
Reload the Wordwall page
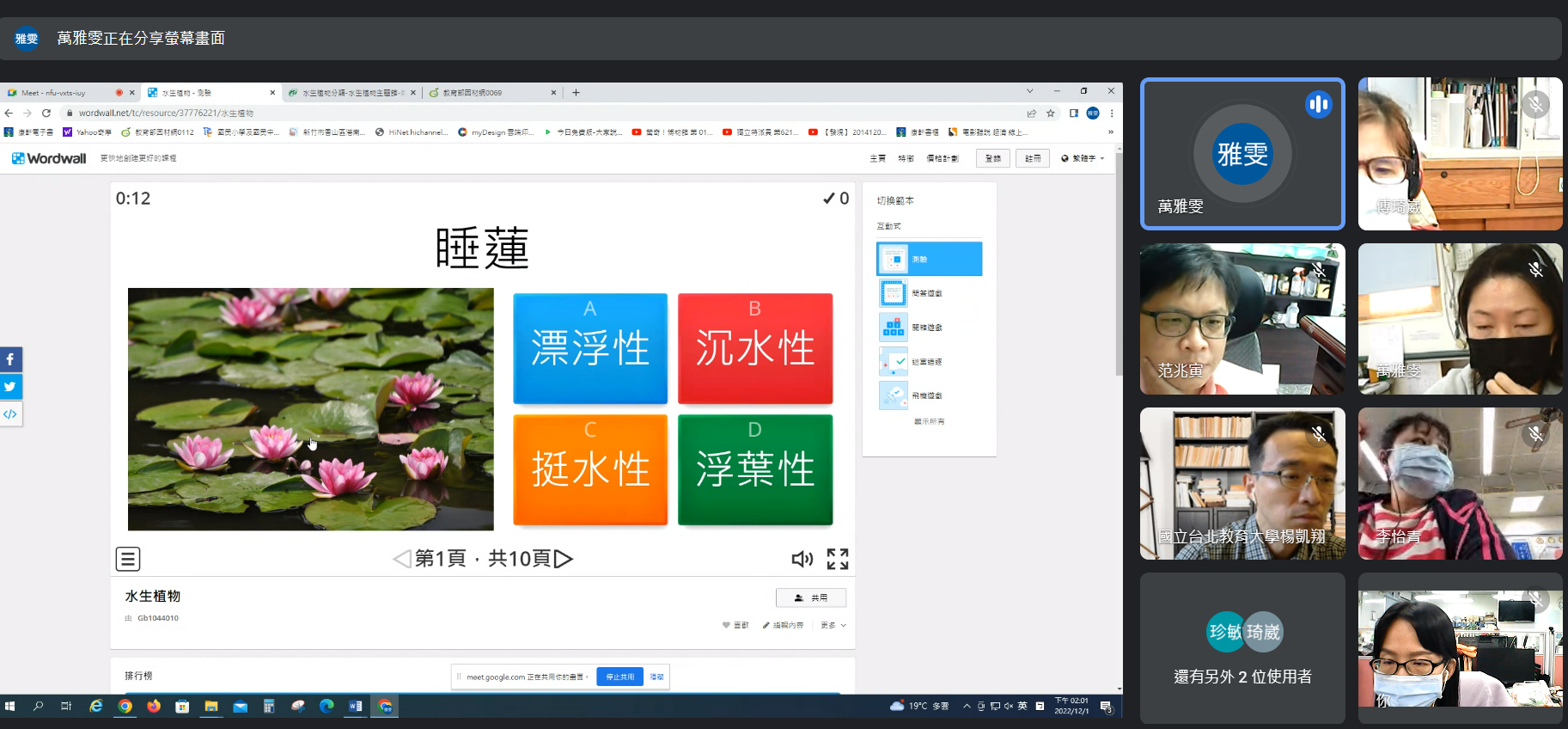[46, 113]
